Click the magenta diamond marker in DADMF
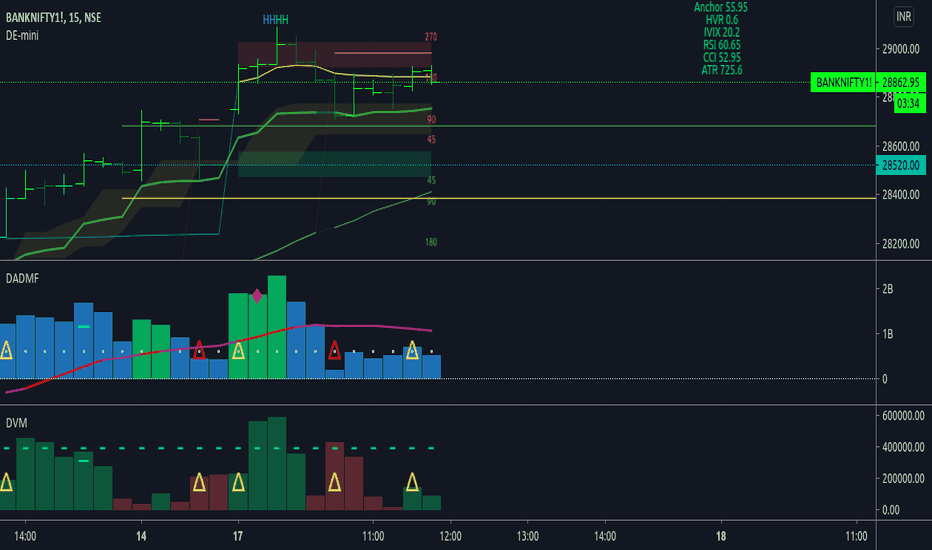 [257, 296]
